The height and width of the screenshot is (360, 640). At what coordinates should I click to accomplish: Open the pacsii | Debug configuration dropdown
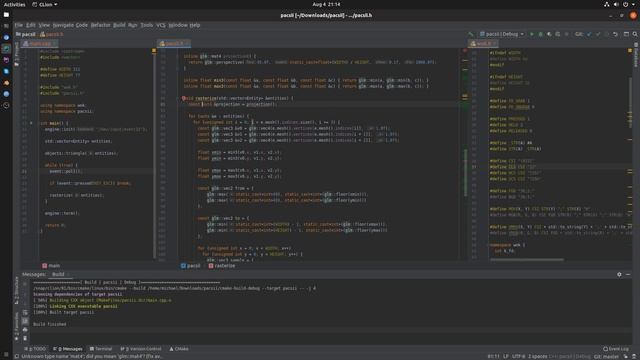coord(502,34)
